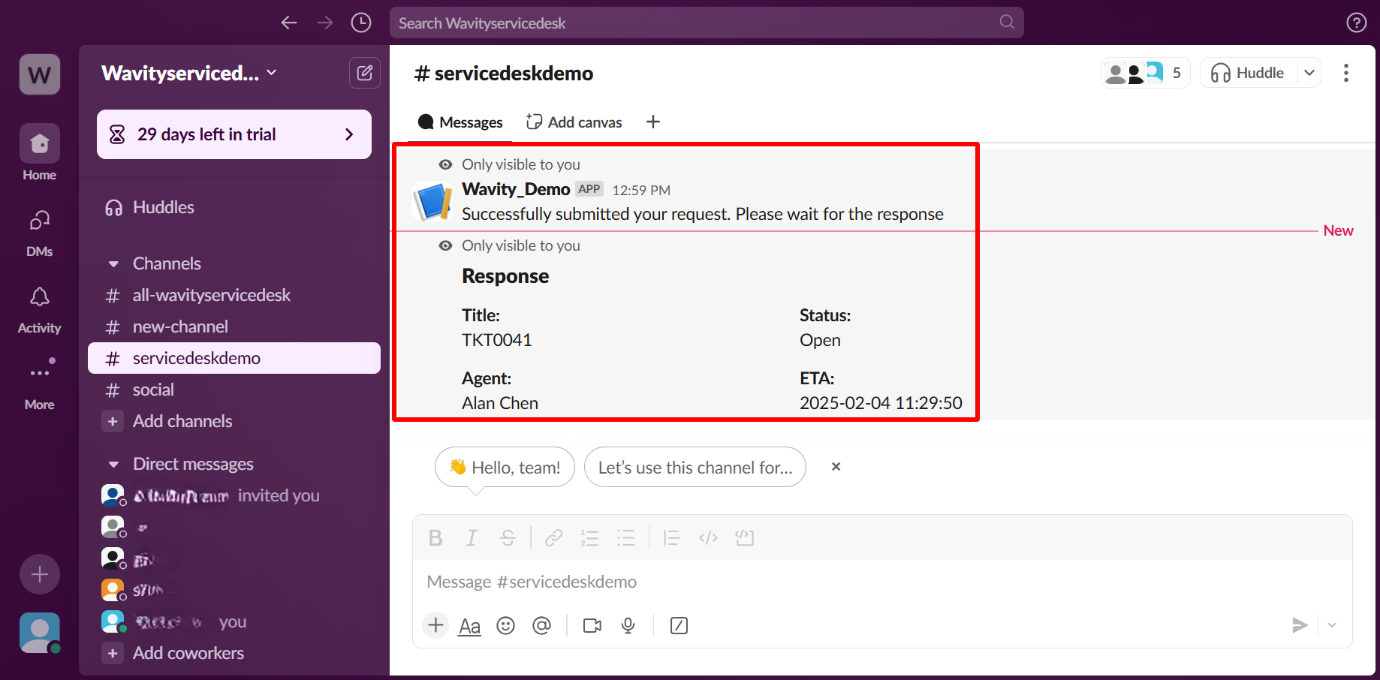Screen dimensions: 1380x680
Task: Click the Add canvas tab
Action: [x=574, y=122]
